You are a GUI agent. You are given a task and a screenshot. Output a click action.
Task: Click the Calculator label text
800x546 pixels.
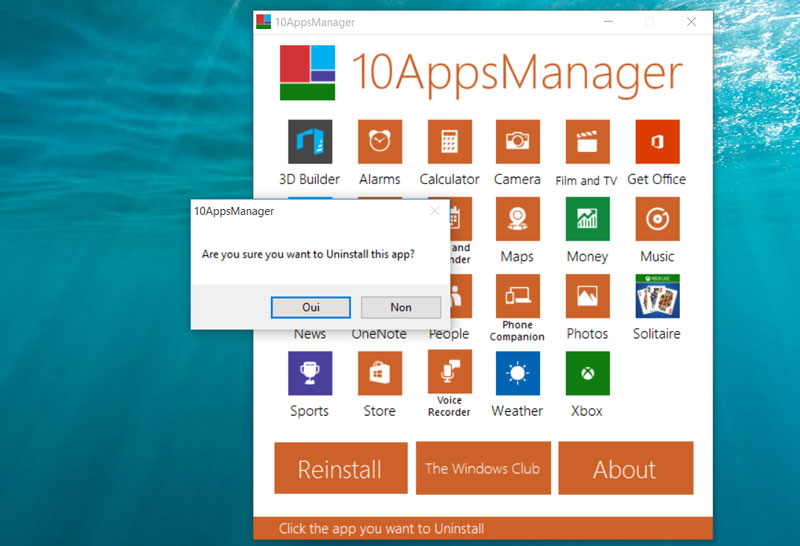(449, 179)
